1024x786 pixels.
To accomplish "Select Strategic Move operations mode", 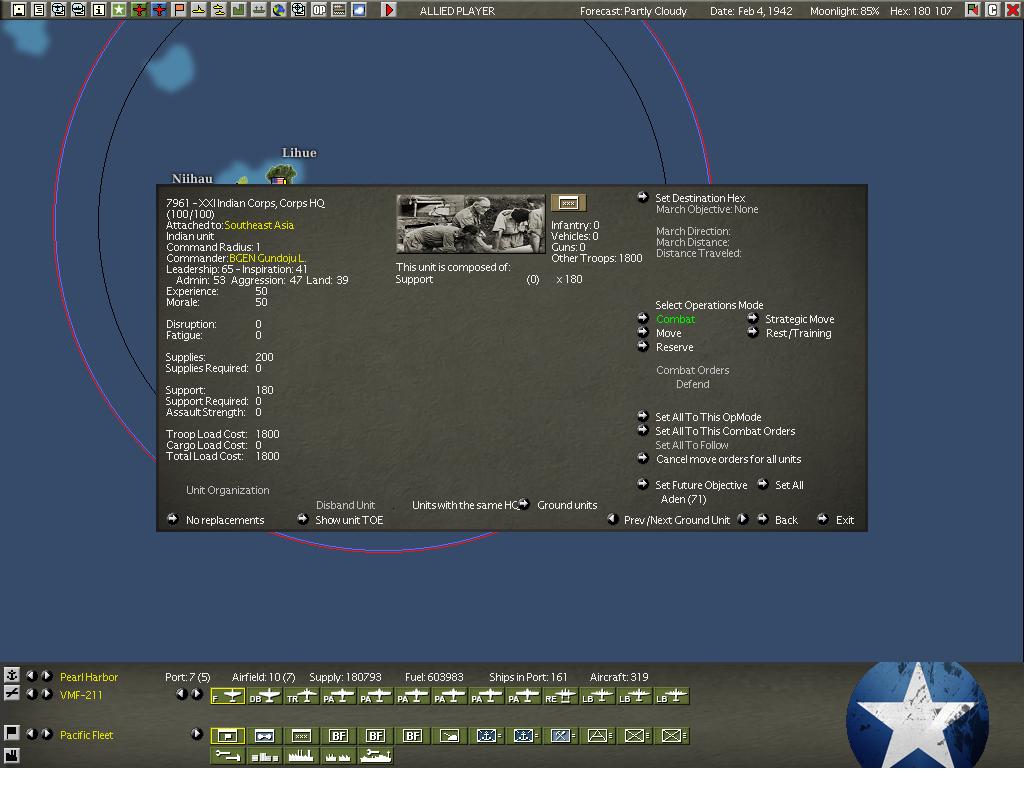I will (799, 319).
